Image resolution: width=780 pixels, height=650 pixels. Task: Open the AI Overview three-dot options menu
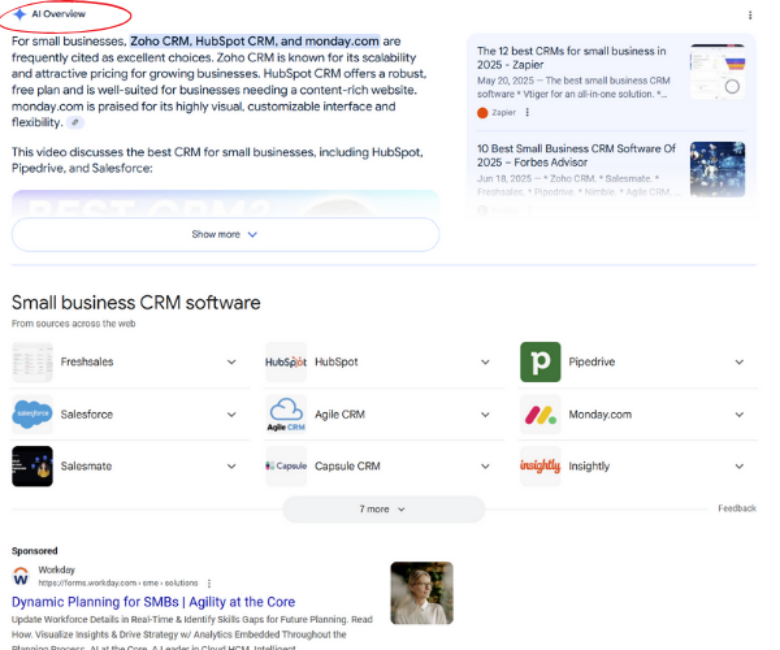pyautogui.click(x=750, y=15)
